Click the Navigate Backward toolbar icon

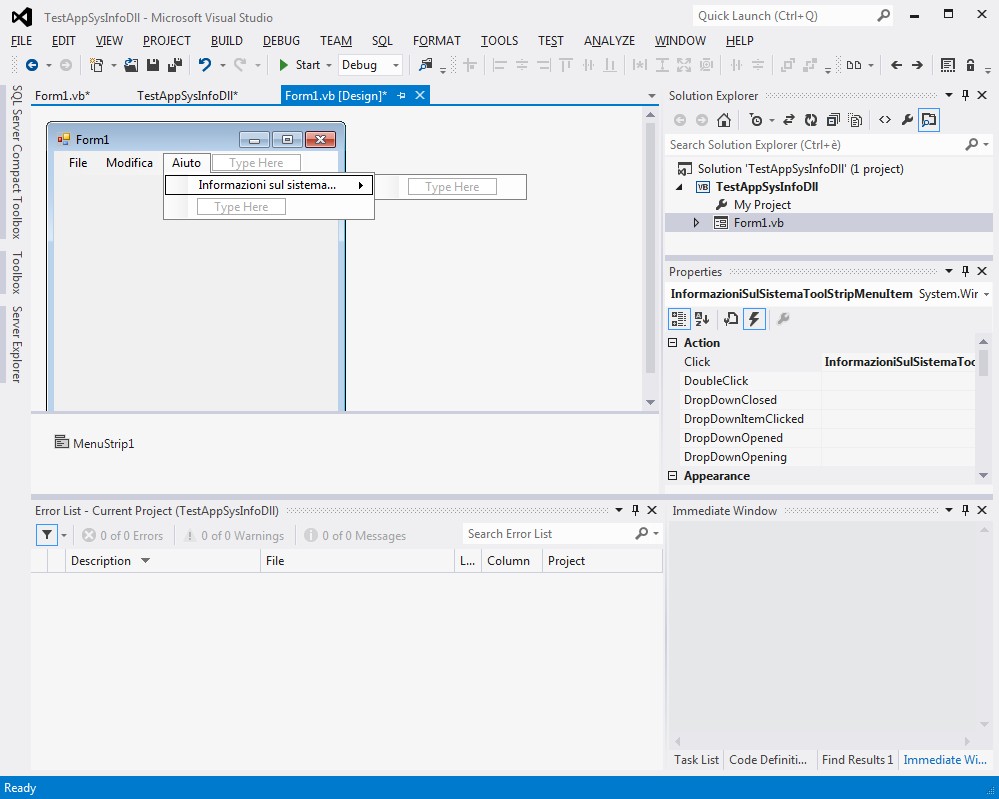tap(32, 65)
